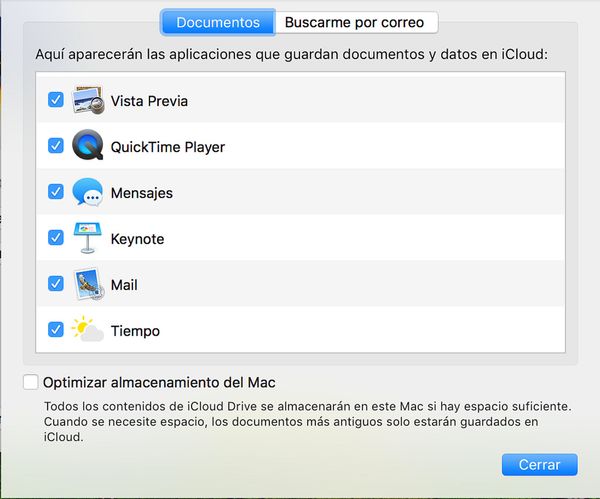Switch to Buscarme por correo tab
The width and height of the screenshot is (600, 499).
coord(355,22)
